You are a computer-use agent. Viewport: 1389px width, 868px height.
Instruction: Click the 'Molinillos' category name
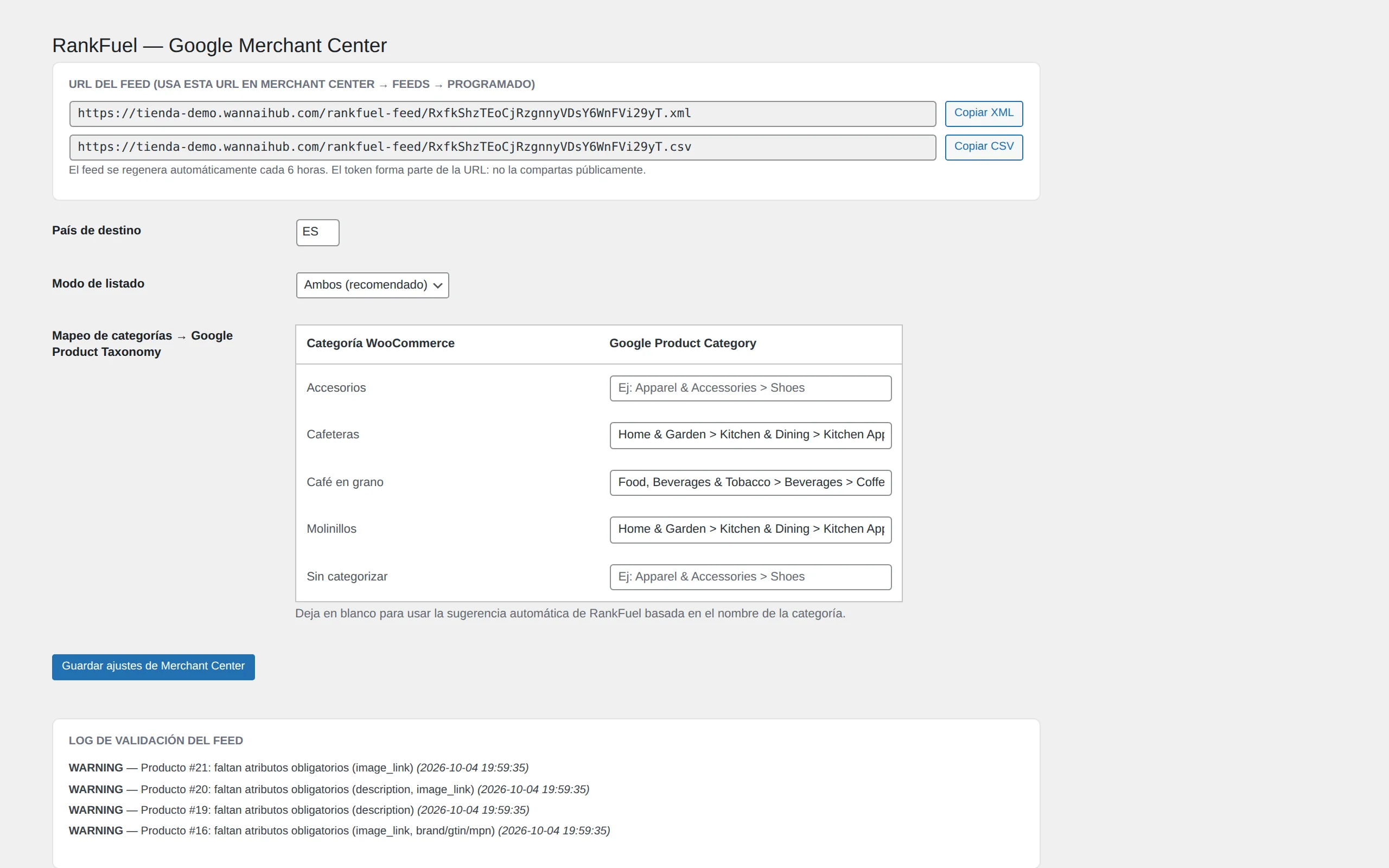point(331,529)
